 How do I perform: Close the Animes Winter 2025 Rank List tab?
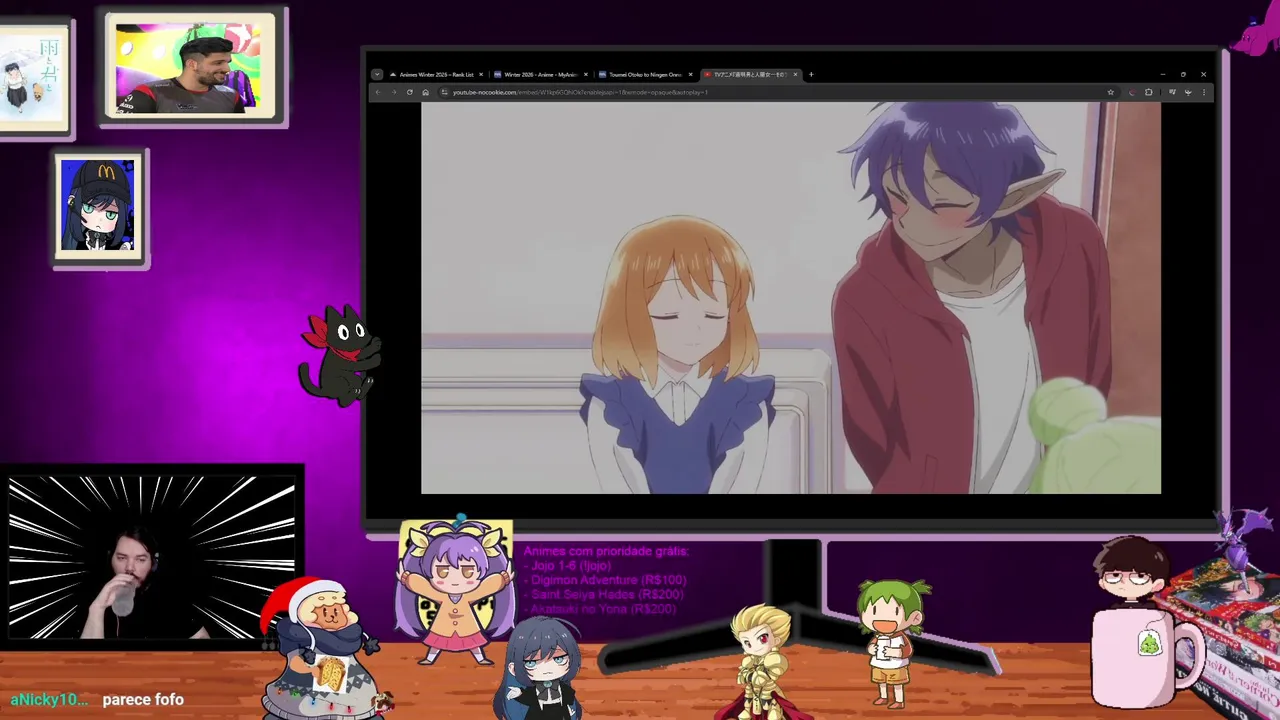481,74
